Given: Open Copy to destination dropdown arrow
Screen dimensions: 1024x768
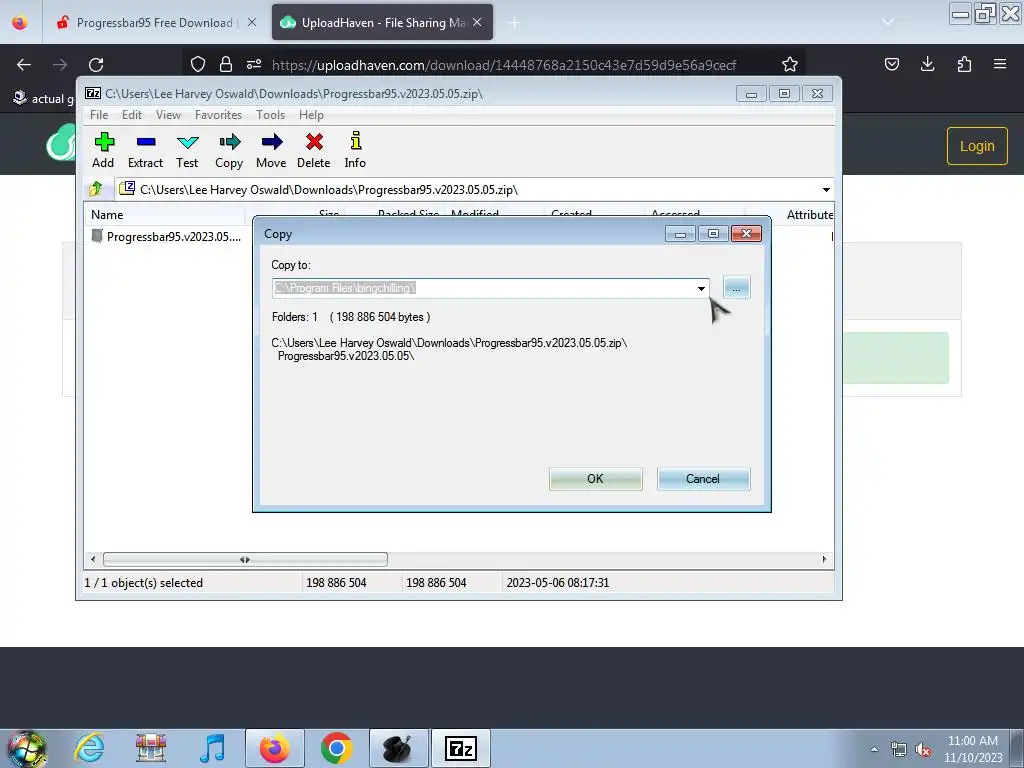Looking at the screenshot, I should [x=701, y=288].
